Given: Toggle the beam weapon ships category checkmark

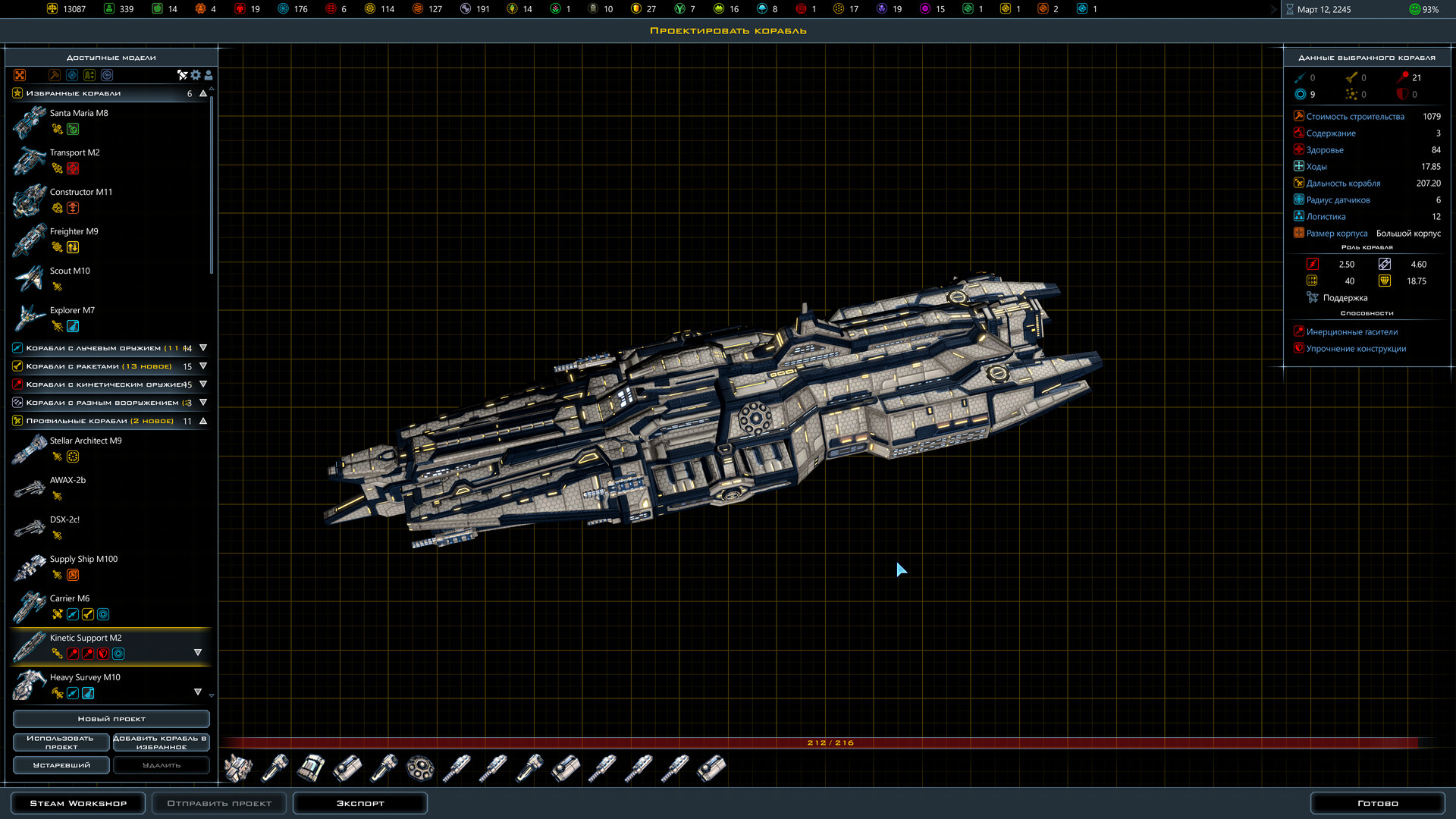Looking at the screenshot, I should tap(17, 348).
